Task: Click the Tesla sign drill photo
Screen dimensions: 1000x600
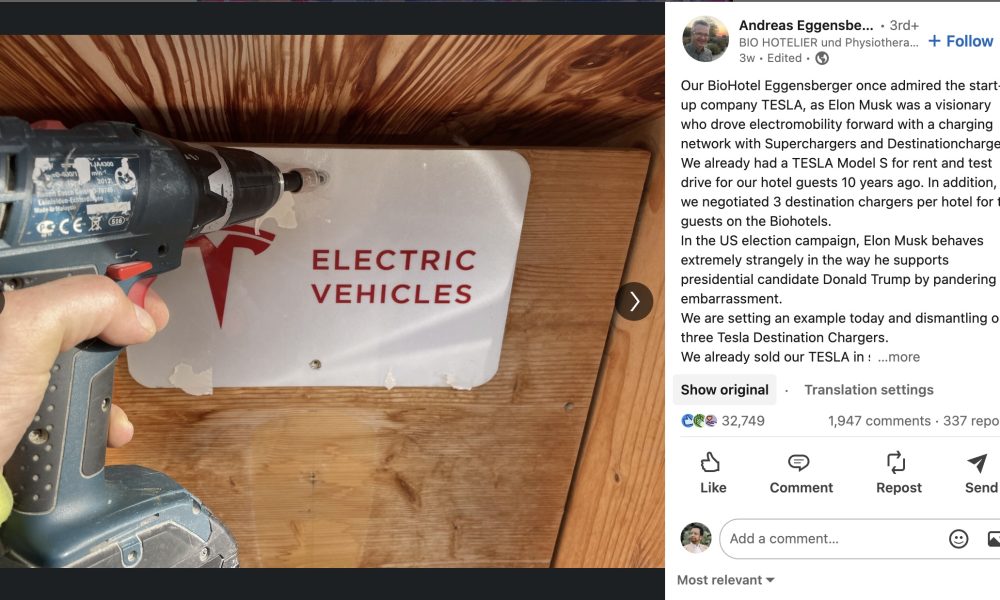Action: 332,301
